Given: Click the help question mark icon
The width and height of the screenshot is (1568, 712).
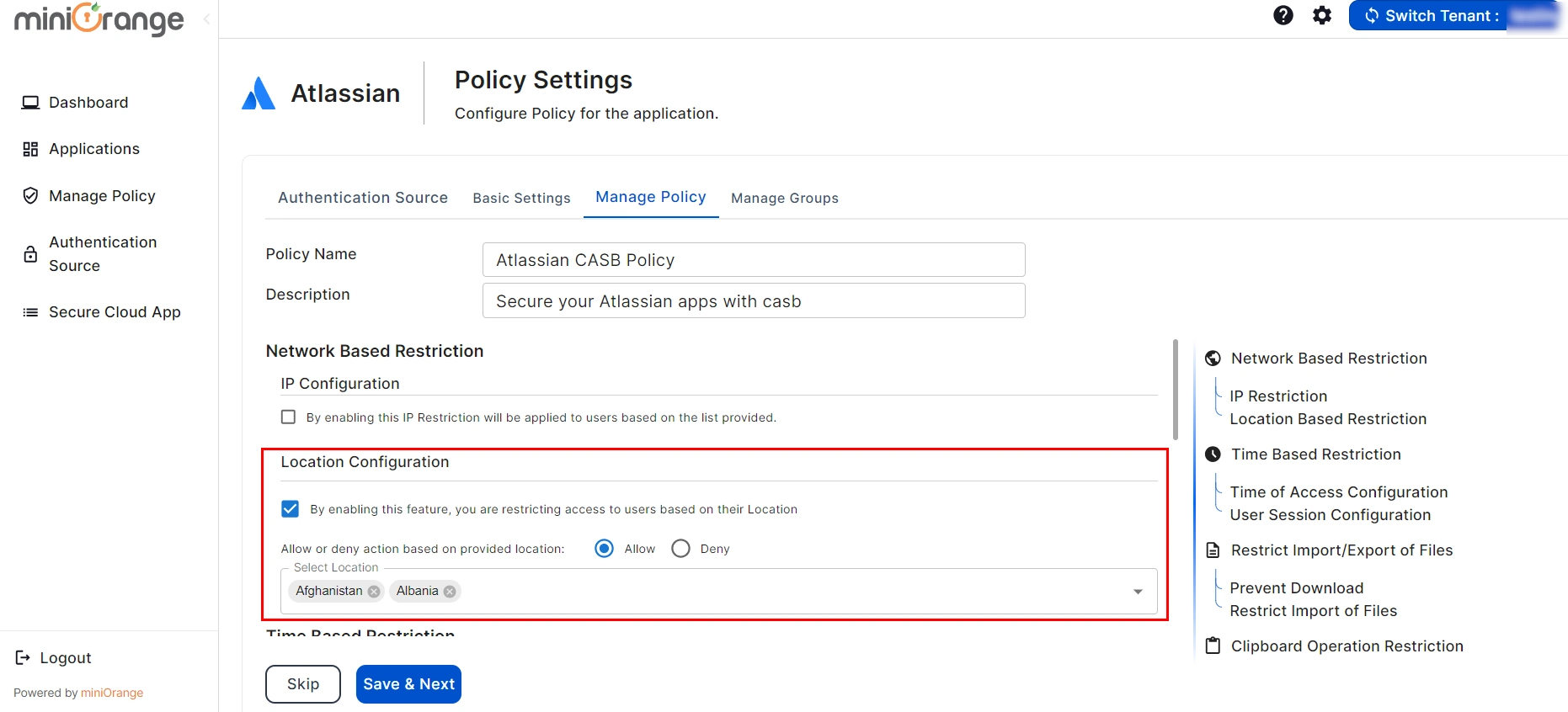Looking at the screenshot, I should 1283,15.
